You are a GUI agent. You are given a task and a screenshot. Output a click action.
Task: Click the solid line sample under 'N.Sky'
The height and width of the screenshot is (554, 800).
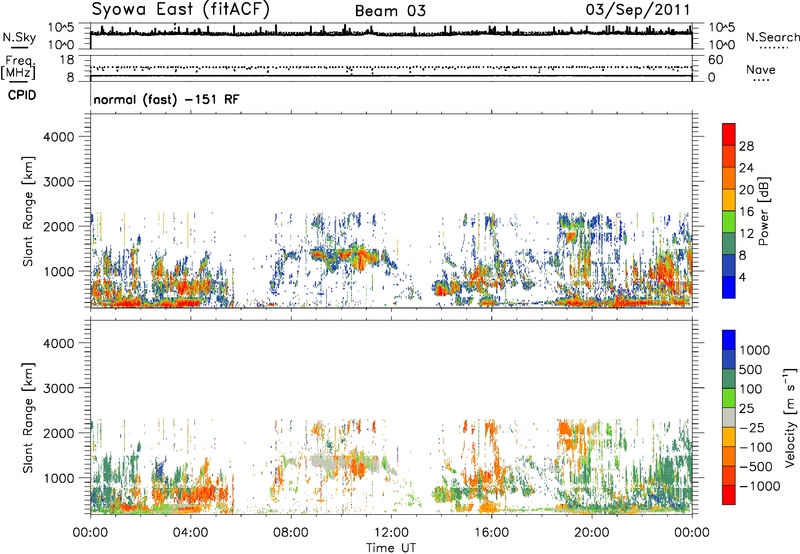pos(19,48)
